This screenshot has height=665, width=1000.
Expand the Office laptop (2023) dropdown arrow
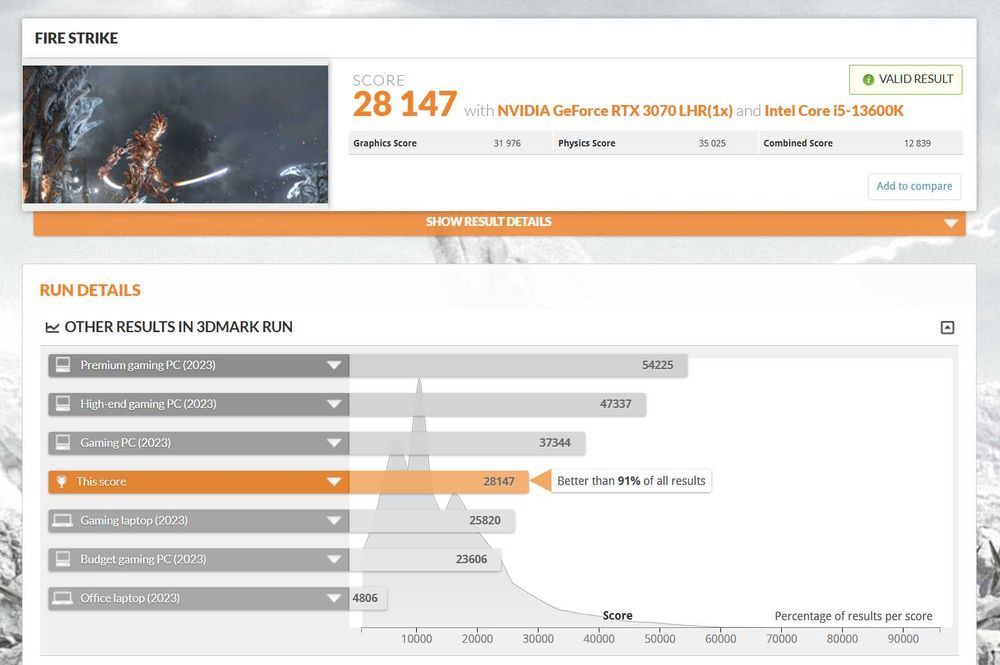pyautogui.click(x=334, y=599)
